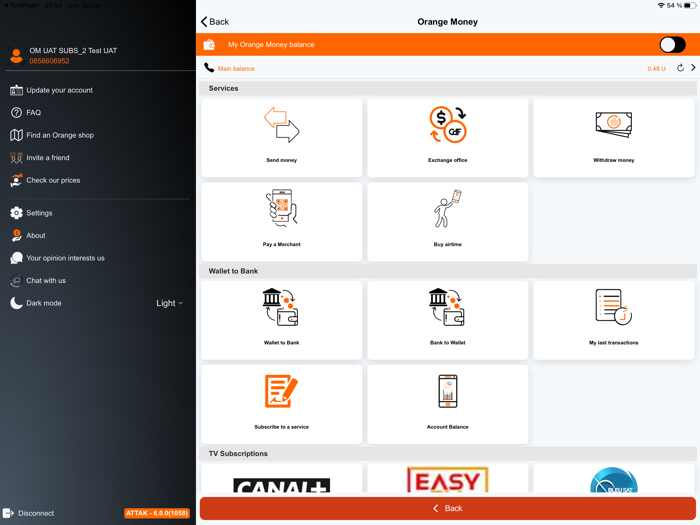Screen dimensions: 700x525
Task: Click the Wi-Fi icon in status bar
Action: 661,5
